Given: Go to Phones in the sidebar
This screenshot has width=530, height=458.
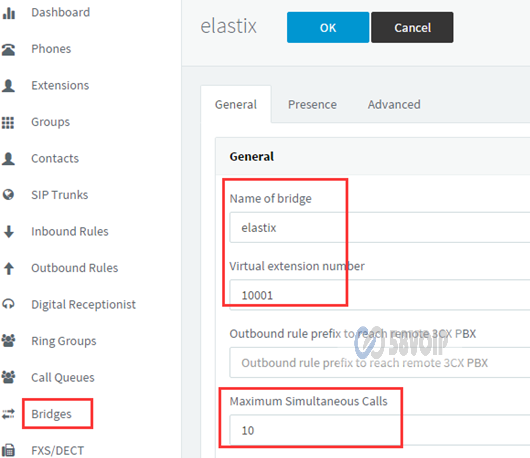Looking at the screenshot, I should coord(51,49).
